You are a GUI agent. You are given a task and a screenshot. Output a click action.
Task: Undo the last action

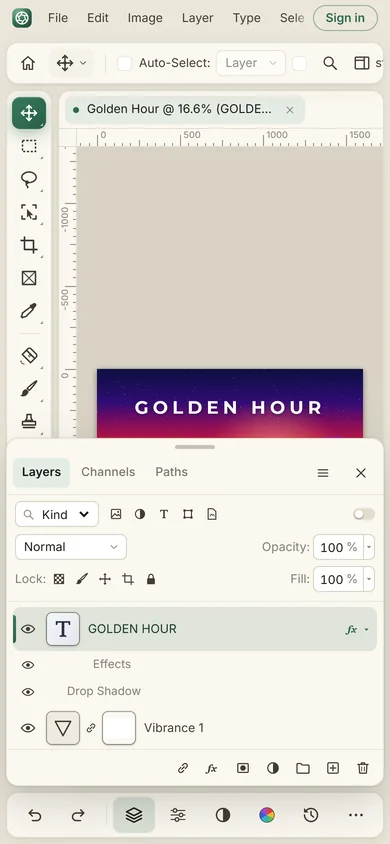(35, 815)
